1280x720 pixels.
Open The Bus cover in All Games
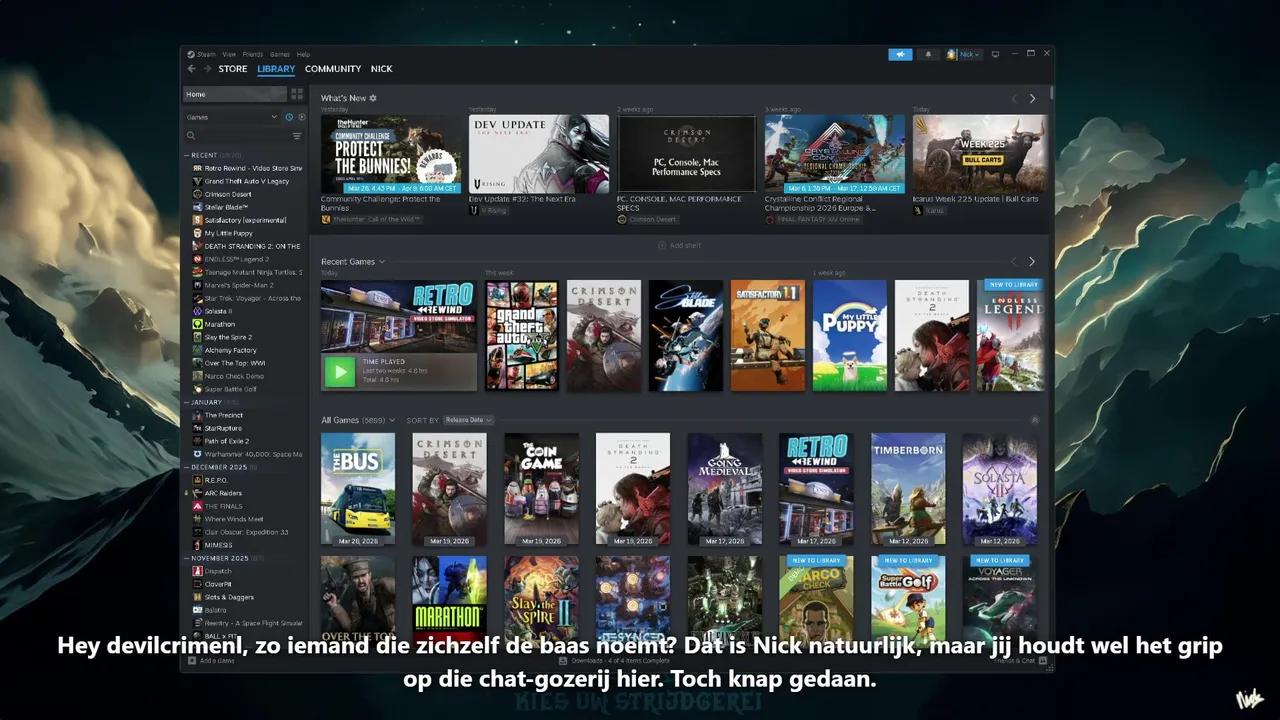click(x=358, y=489)
